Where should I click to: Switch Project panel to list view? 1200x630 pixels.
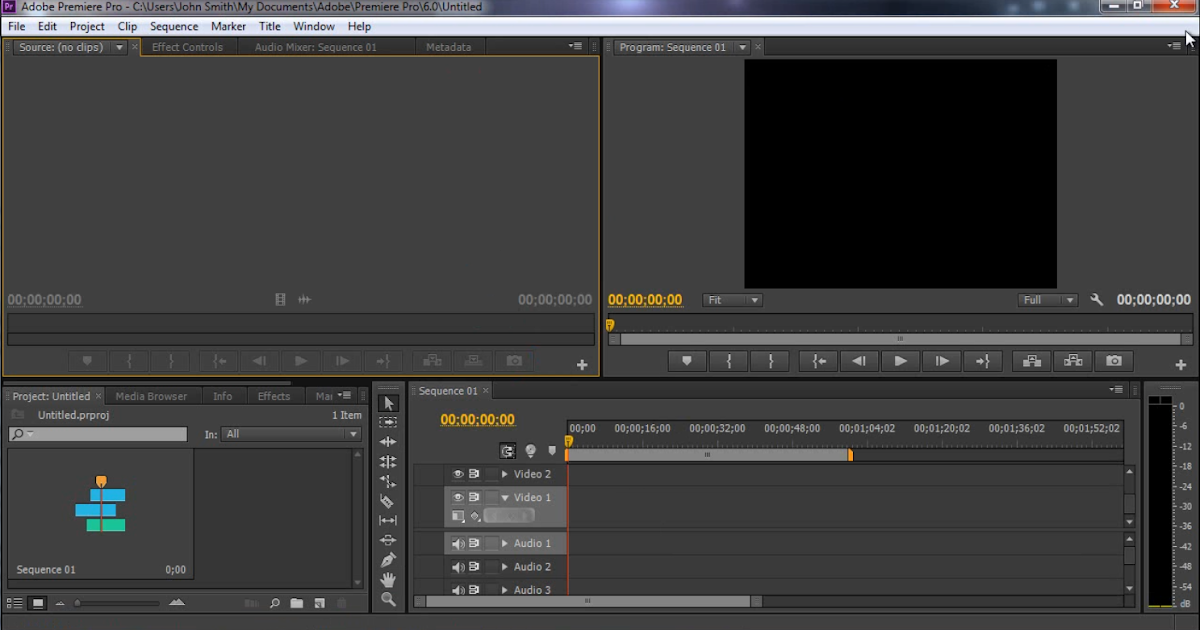pyautogui.click(x=15, y=603)
